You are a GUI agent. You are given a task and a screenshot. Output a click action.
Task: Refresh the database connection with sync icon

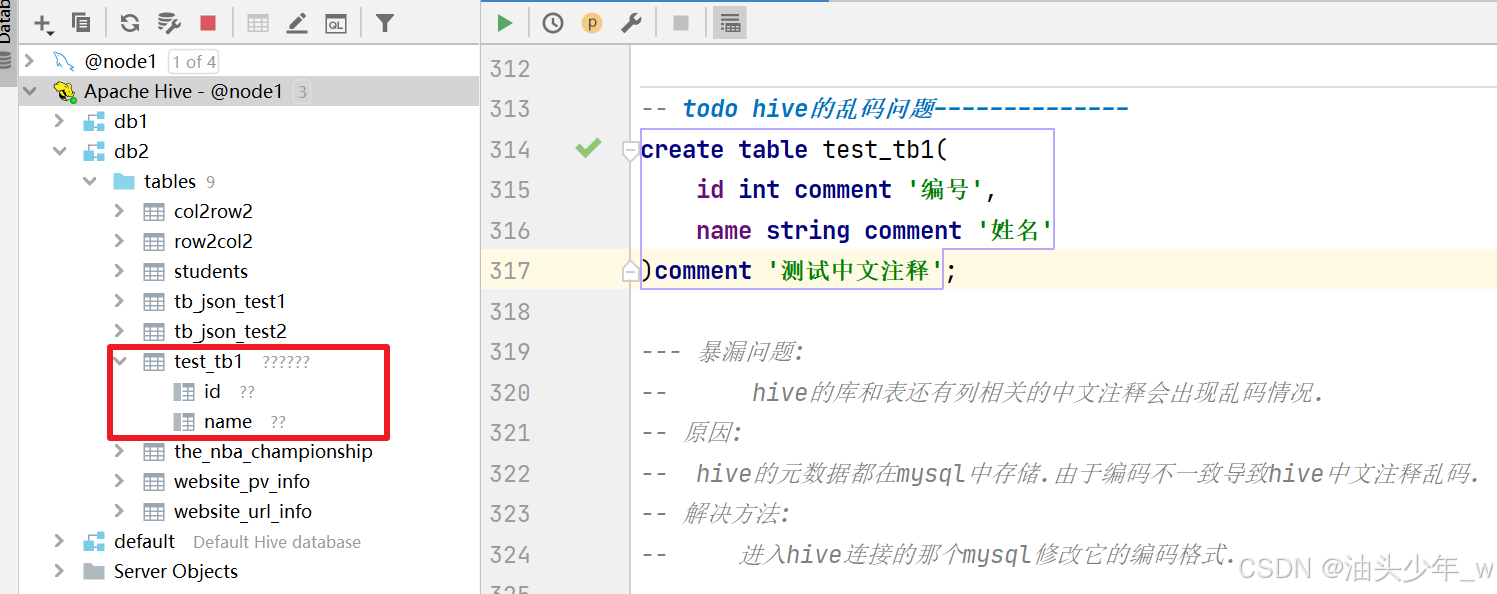coord(130,22)
